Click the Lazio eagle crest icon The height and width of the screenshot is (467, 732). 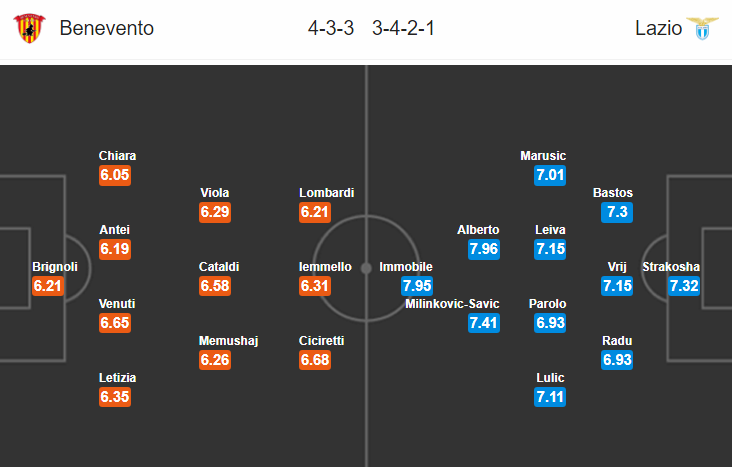coord(703,28)
